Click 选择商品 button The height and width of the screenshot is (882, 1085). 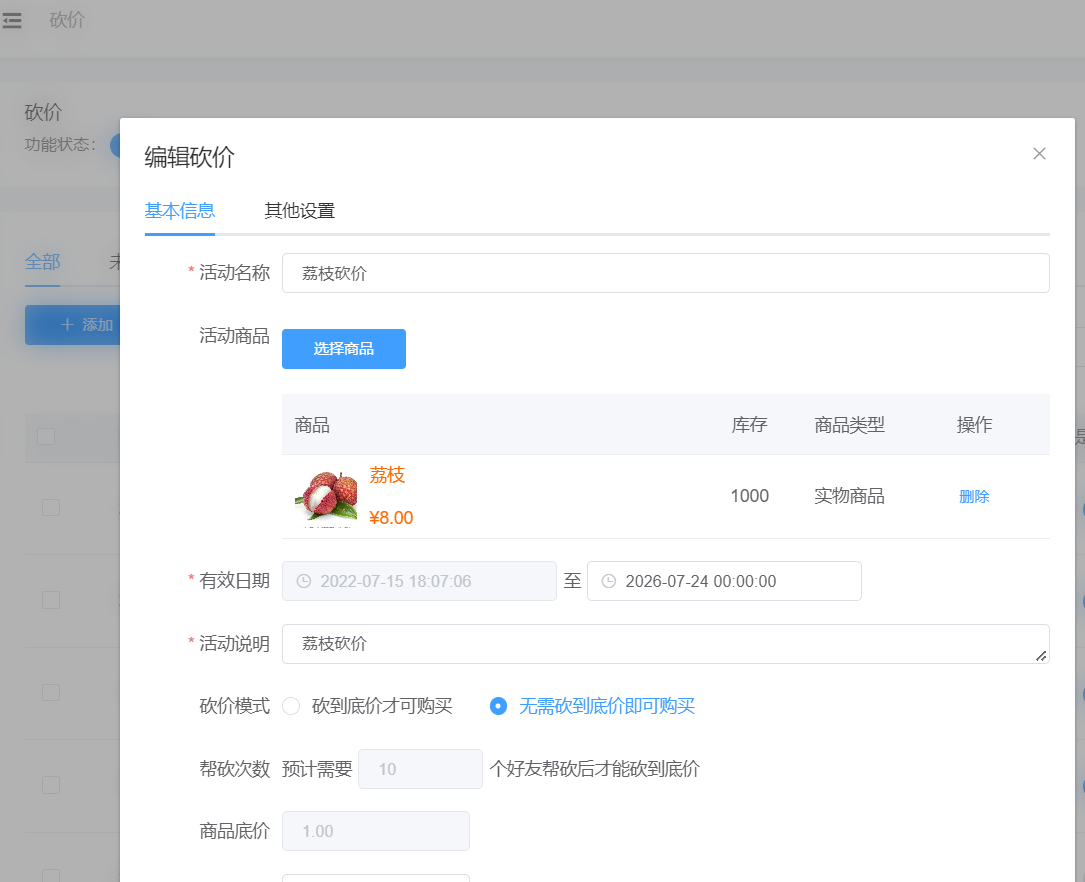pyautogui.click(x=344, y=349)
